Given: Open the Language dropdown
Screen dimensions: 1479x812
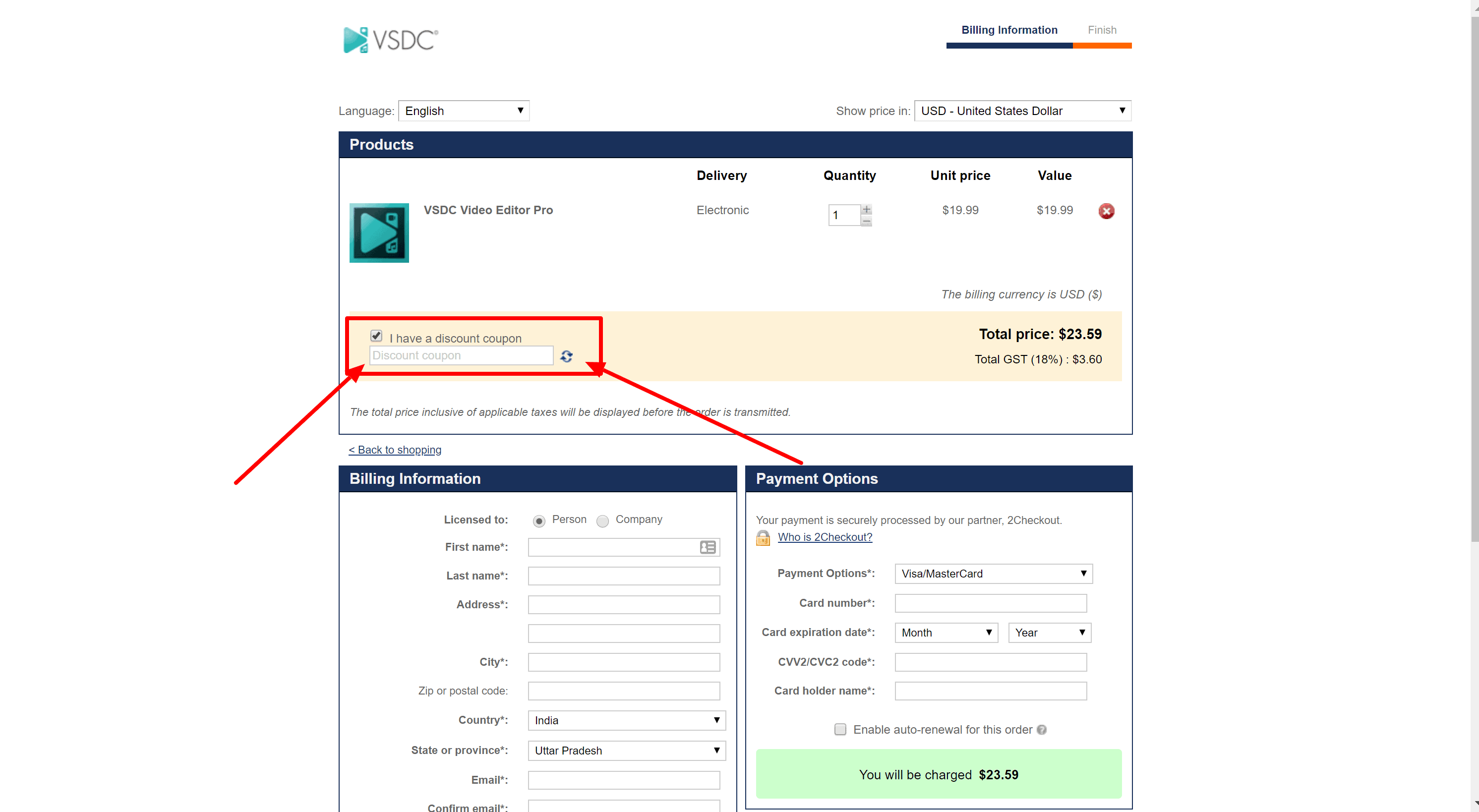Looking at the screenshot, I should coord(464,111).
